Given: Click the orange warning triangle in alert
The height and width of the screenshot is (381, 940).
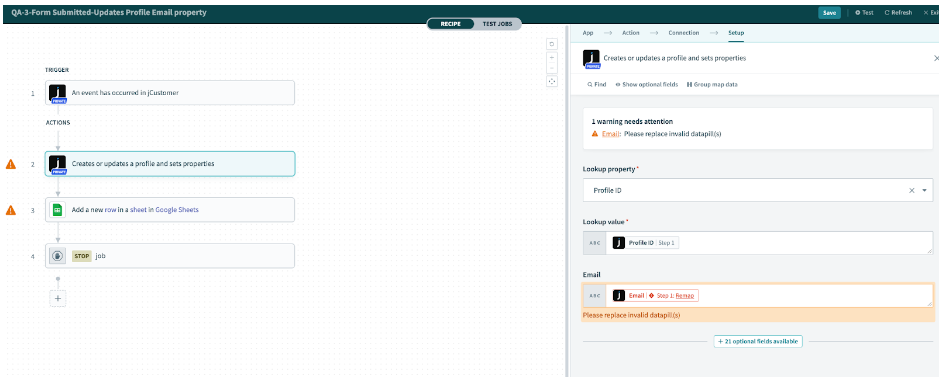Looking at the screenshot, I should 595,134.
